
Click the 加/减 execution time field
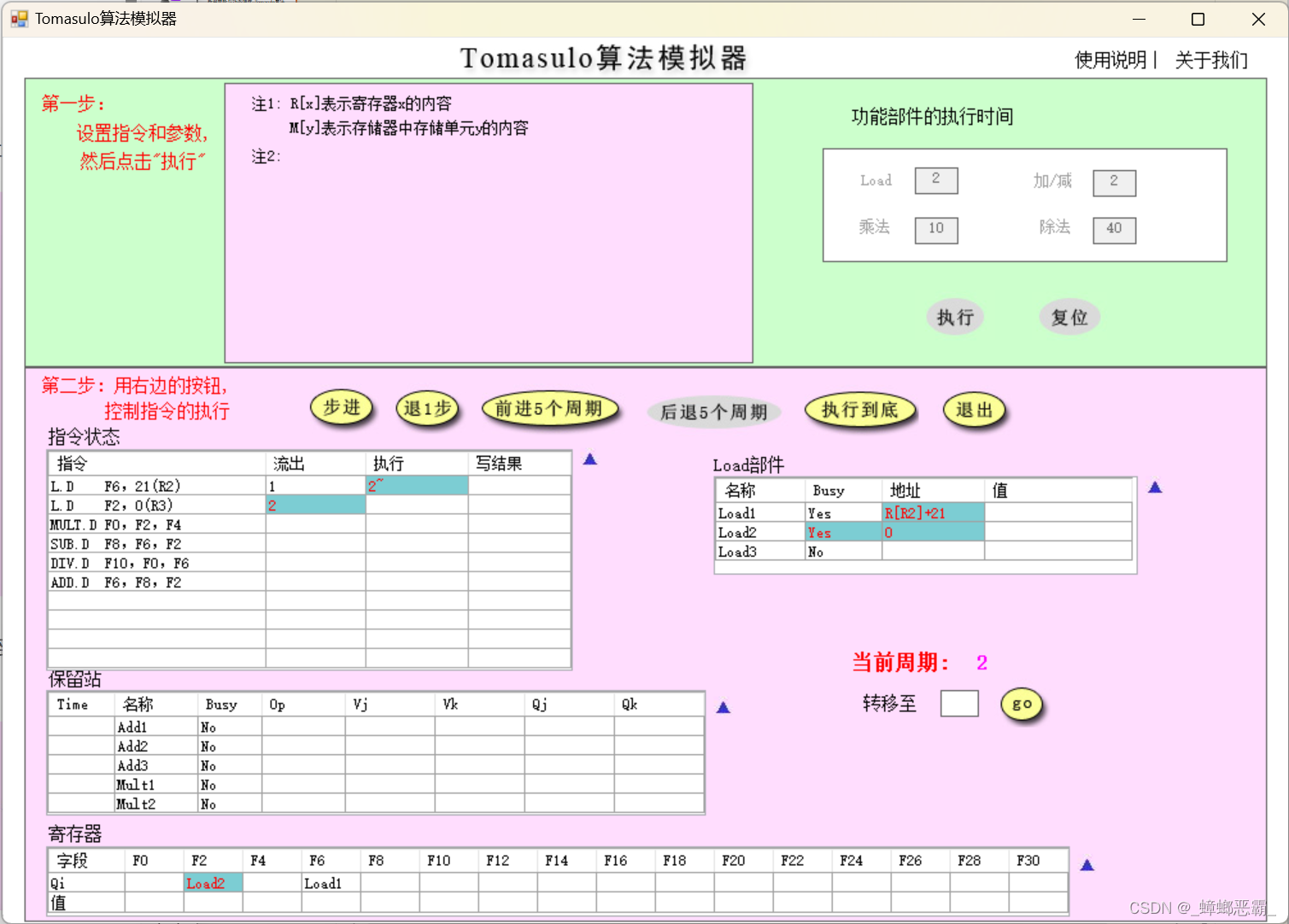1114,182
